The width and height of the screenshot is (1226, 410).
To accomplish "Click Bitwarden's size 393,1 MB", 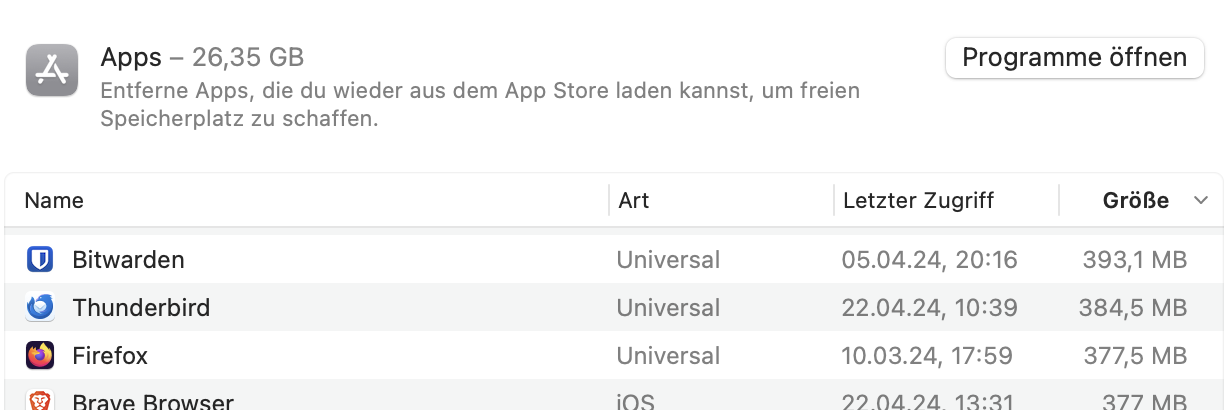I will click(x=1134, y=260).
